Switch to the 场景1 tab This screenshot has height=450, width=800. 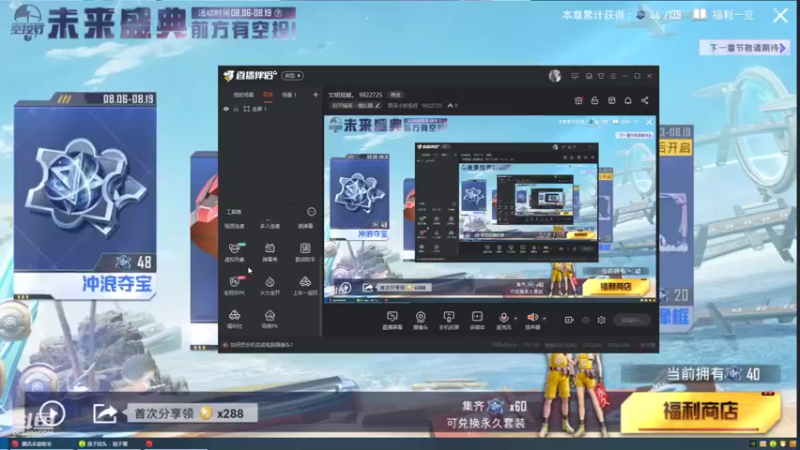[289, 95]
